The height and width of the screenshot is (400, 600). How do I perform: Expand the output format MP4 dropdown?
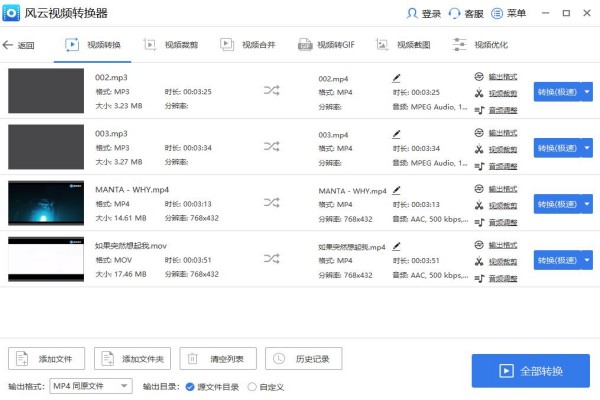pos(124,386)
